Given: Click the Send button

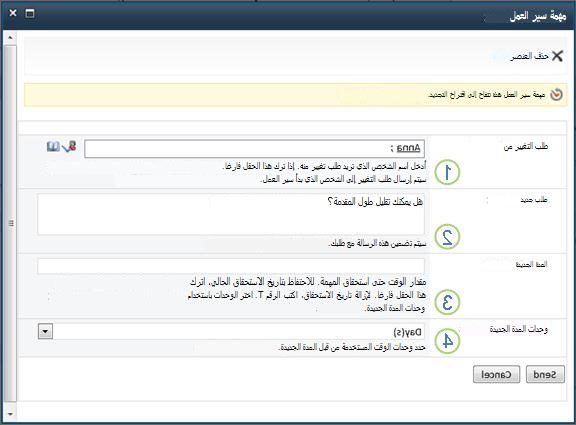Looking at the screenshot, I should click(x=545, y=374).
